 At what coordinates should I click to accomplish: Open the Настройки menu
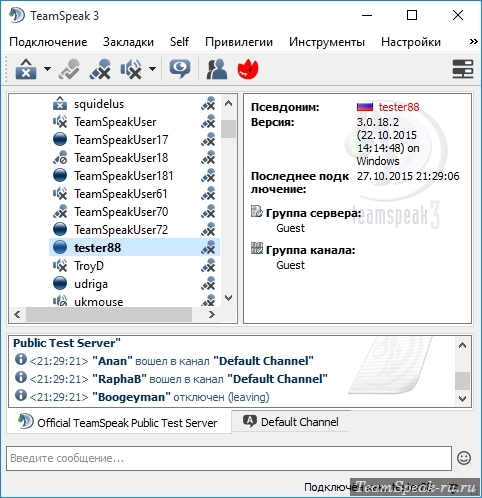click(x=411, y=42)
